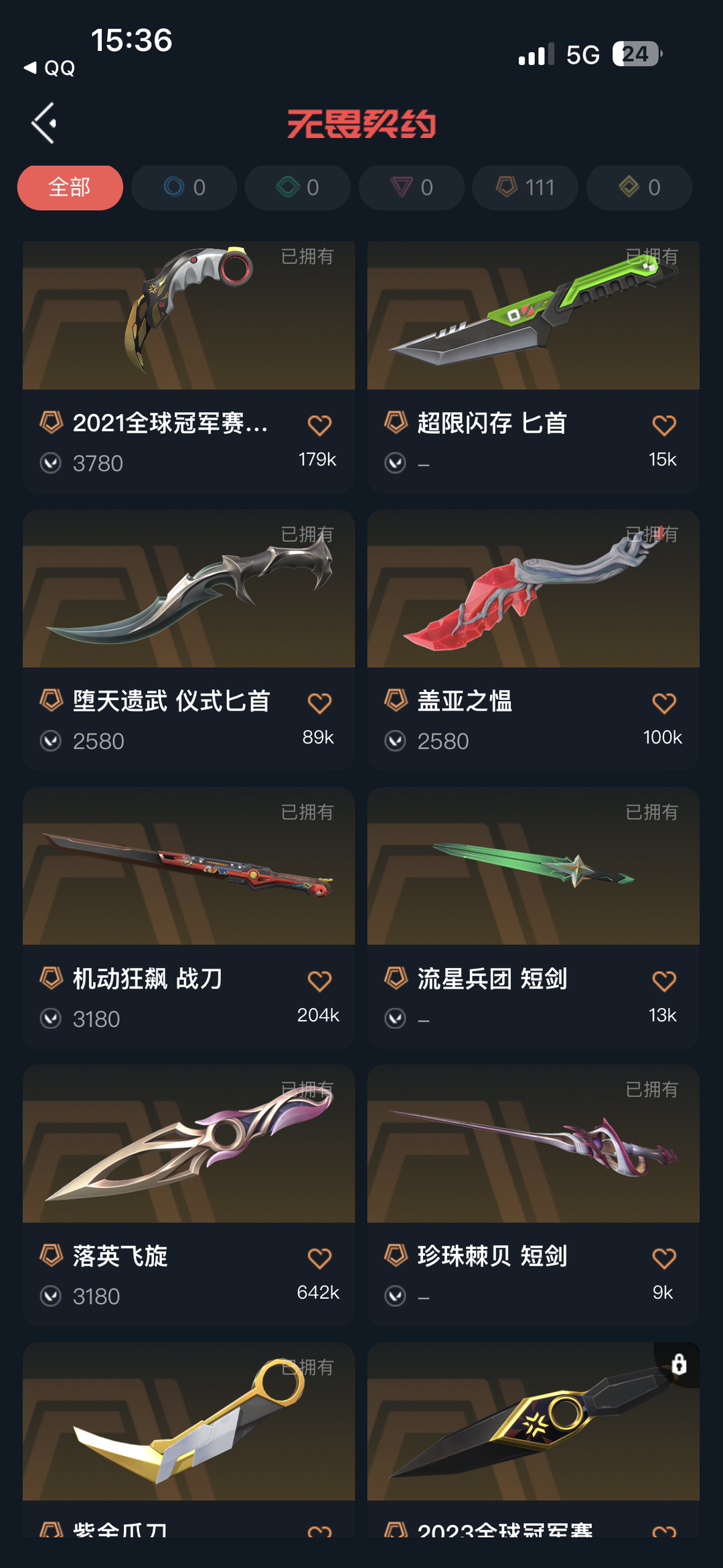Select the 全部 filter tab
723x1568 pixels.
click(x=70, y=188)
